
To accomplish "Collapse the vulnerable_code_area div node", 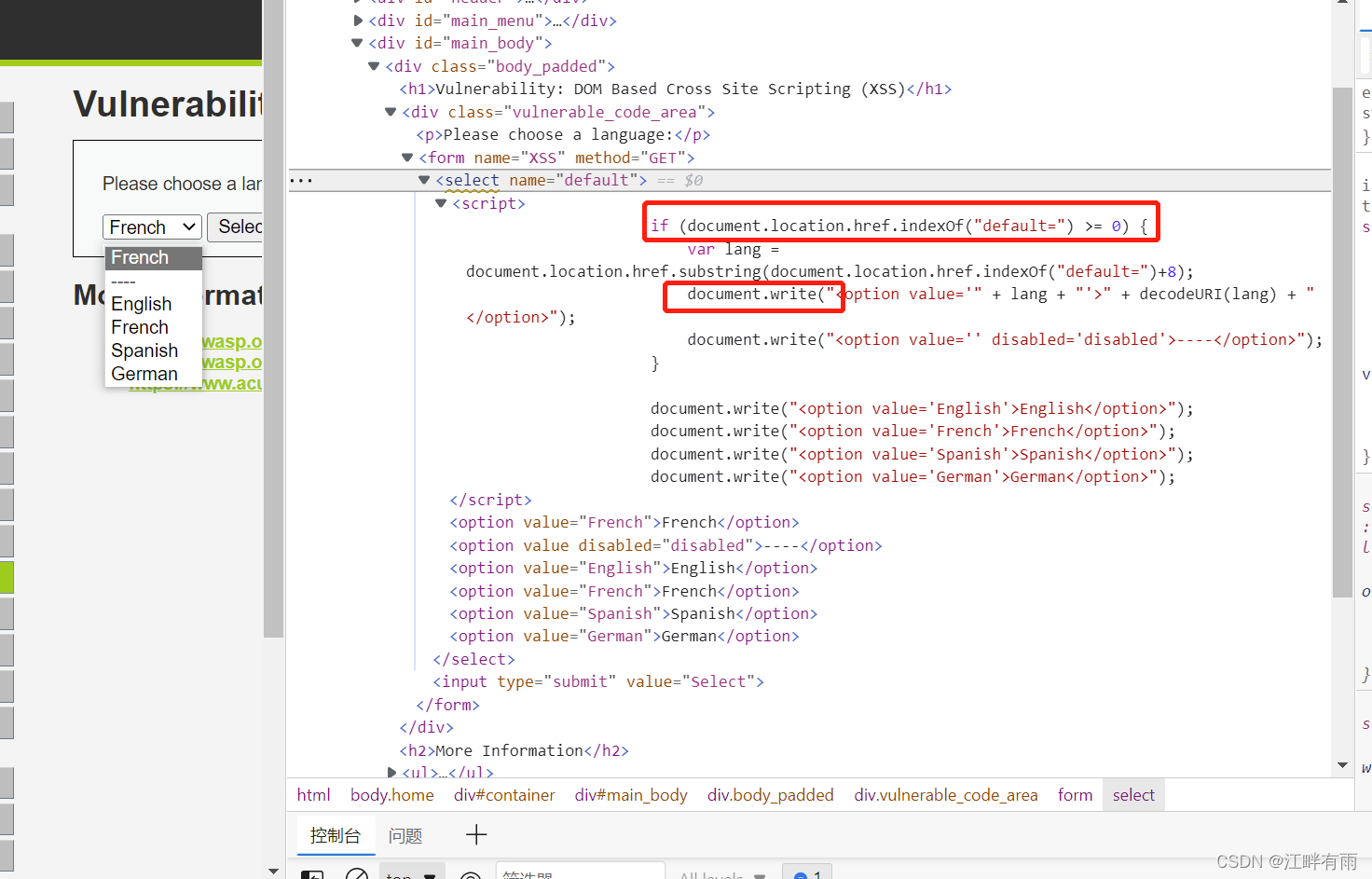I will tap(391, 112).
